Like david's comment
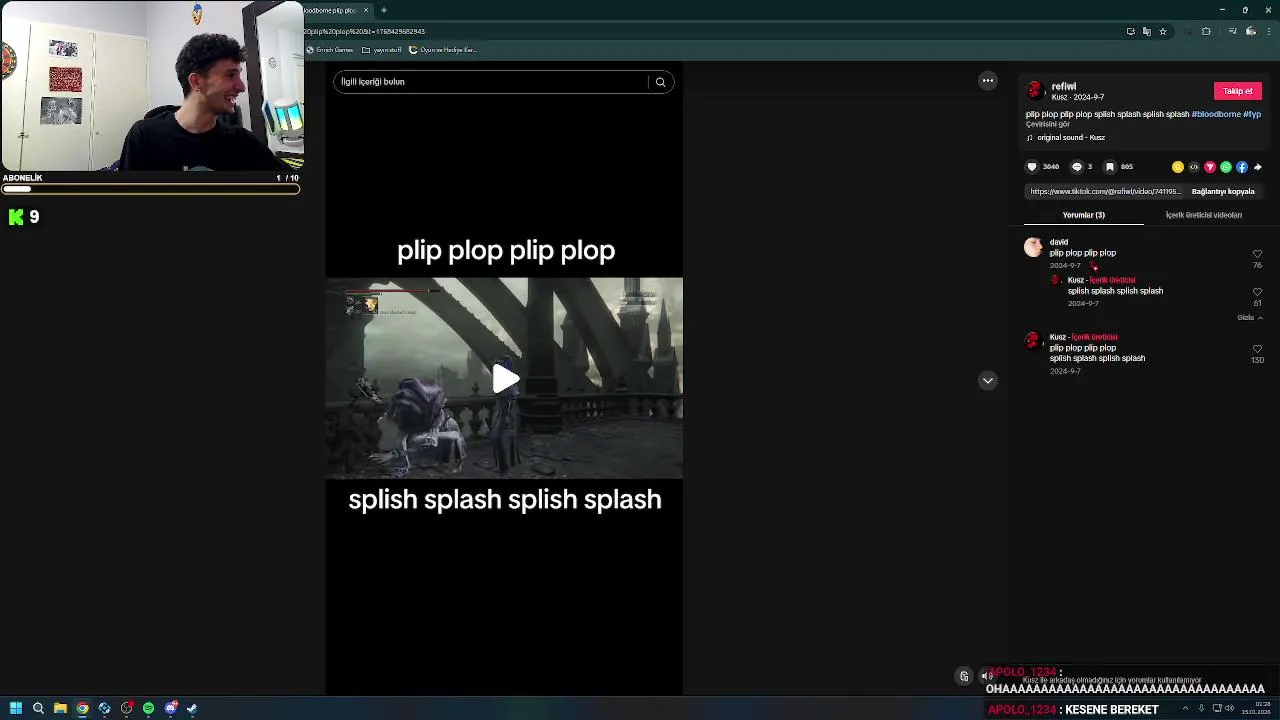 1257,254
